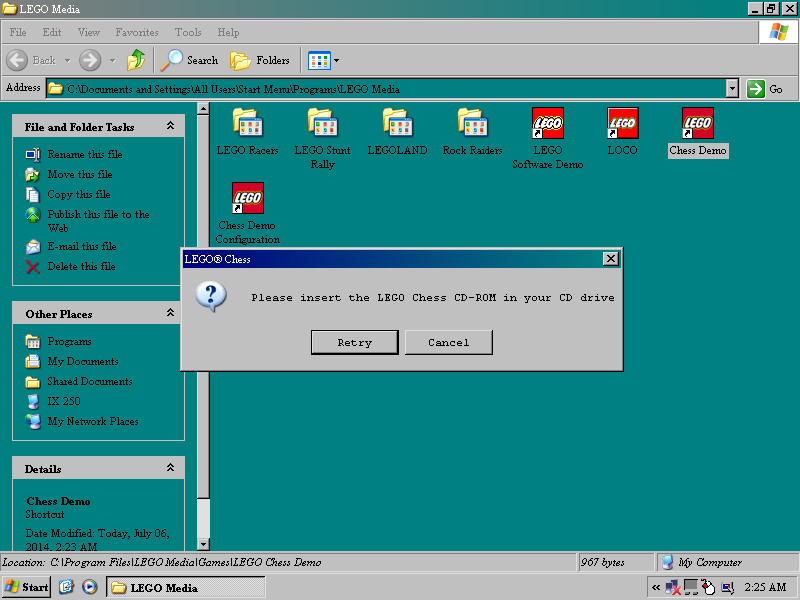Open the Rock Raiders folder

coord(472,132)
